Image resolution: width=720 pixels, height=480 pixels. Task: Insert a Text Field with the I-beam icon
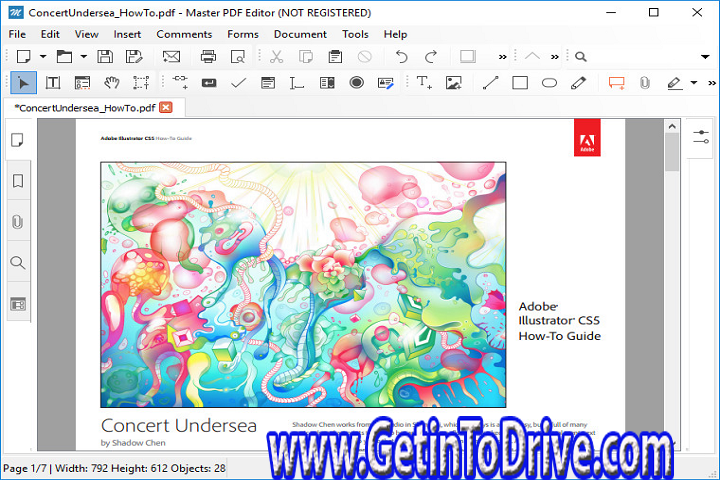point(297,83)
